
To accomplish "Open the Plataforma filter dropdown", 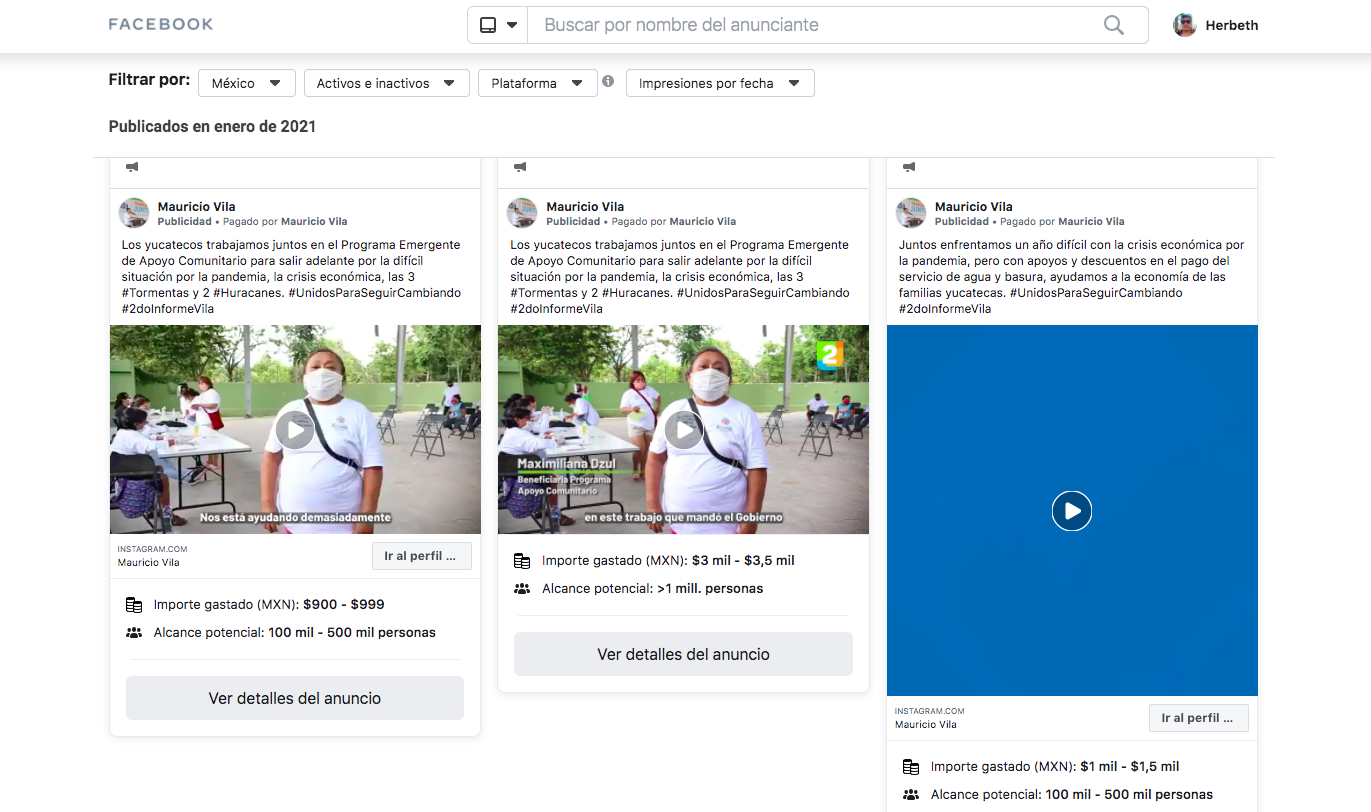I will (537, 83).
